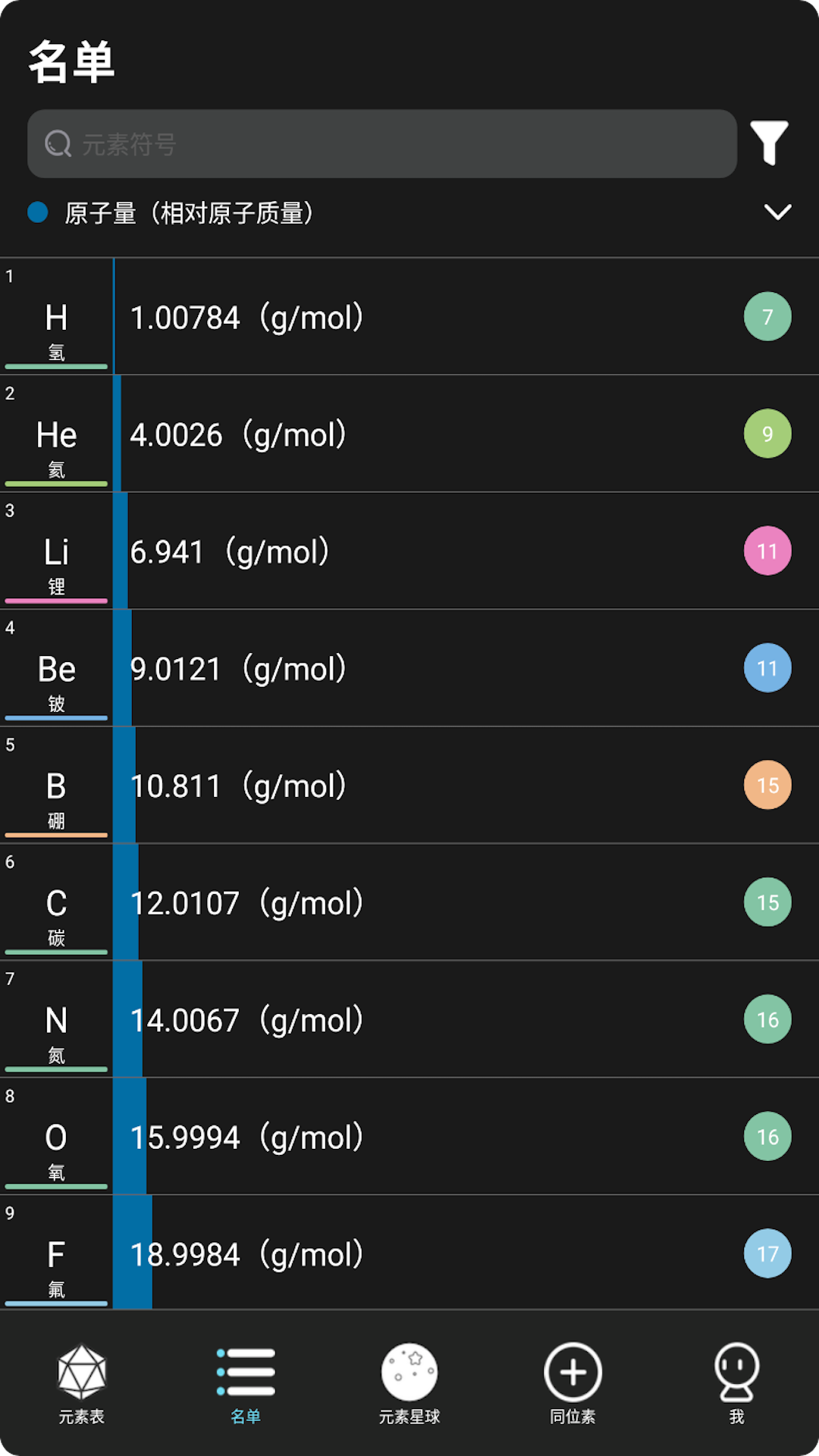Click the search magnifier icon

[x=58, y=143]
